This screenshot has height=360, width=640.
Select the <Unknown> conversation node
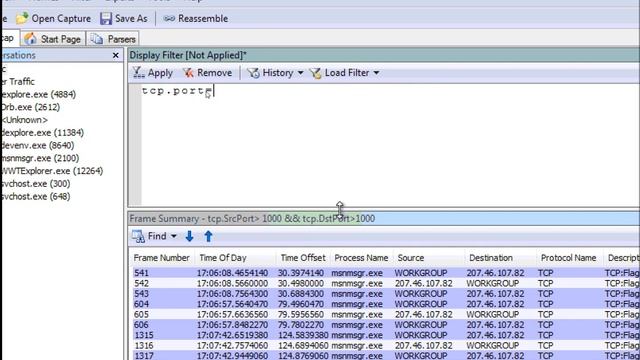pyautogui.click(x=24, y=120)
